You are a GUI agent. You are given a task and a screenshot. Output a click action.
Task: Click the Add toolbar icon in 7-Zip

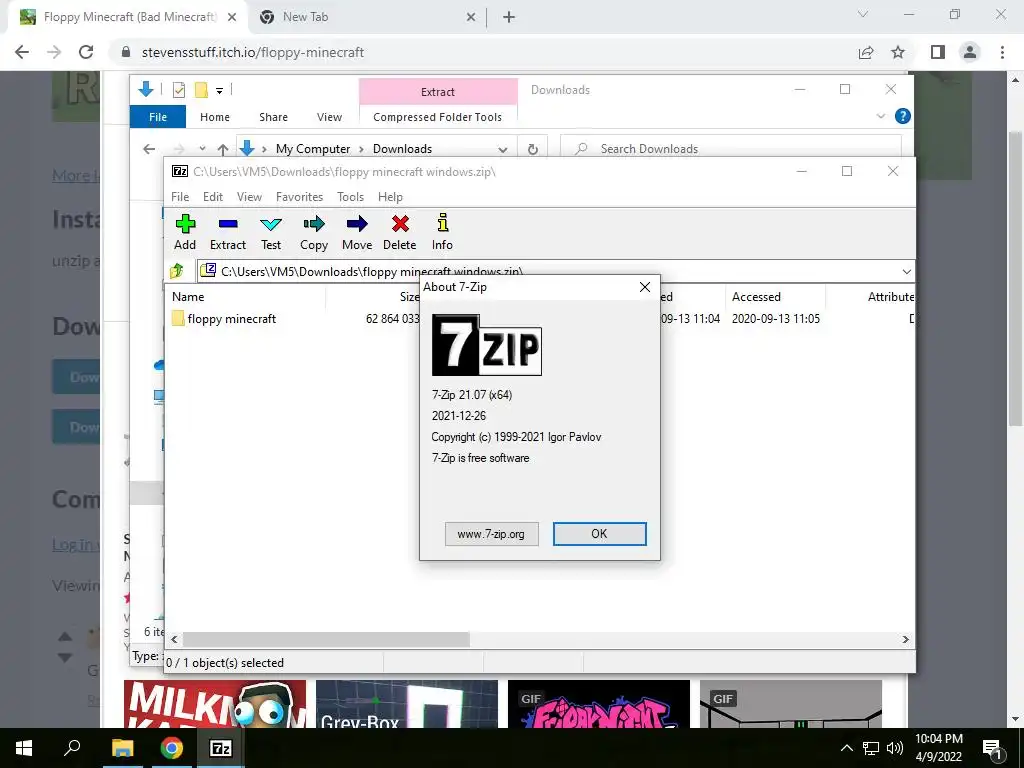[x=185, y=232]
